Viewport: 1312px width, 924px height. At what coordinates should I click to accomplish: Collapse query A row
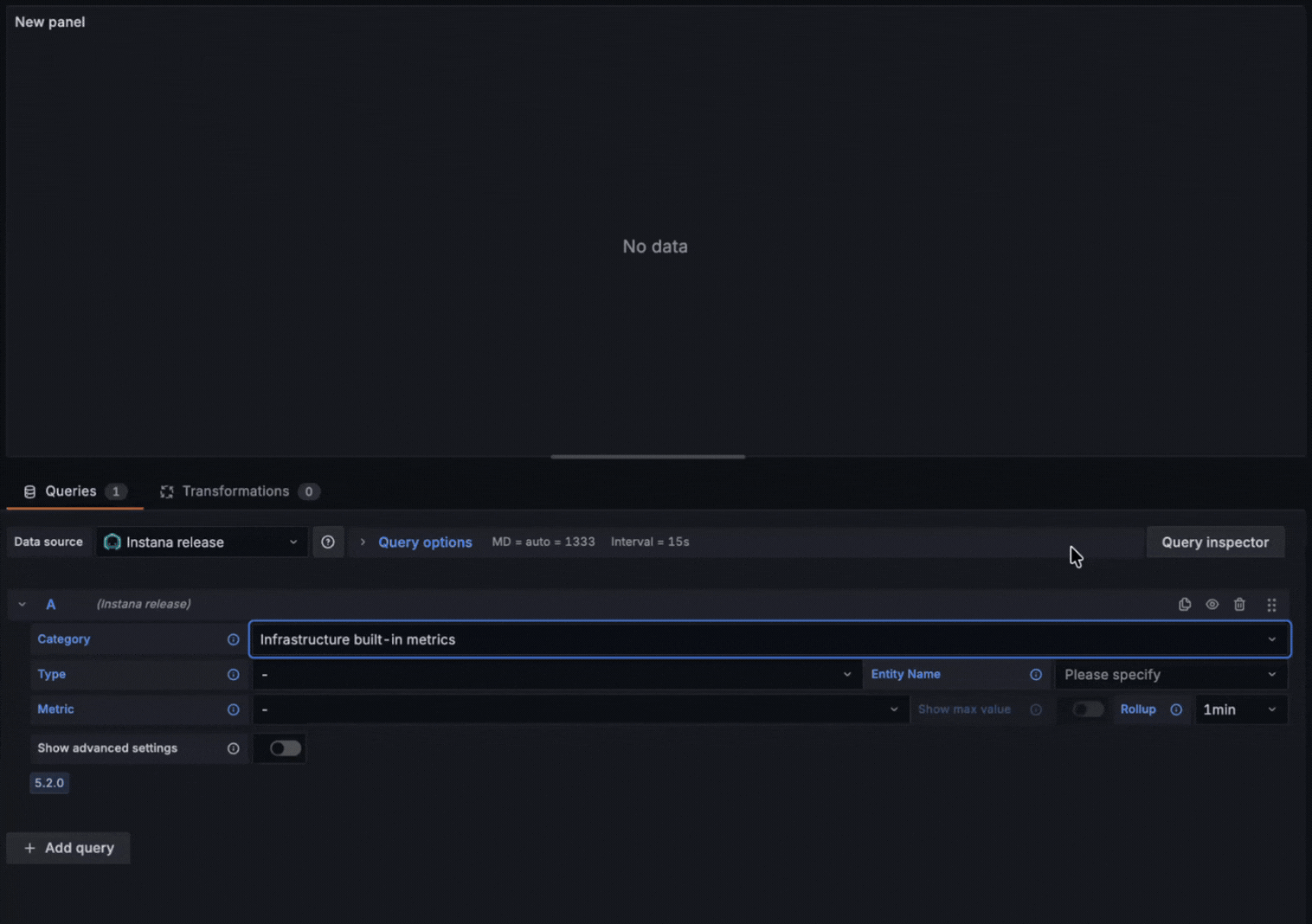23,605
